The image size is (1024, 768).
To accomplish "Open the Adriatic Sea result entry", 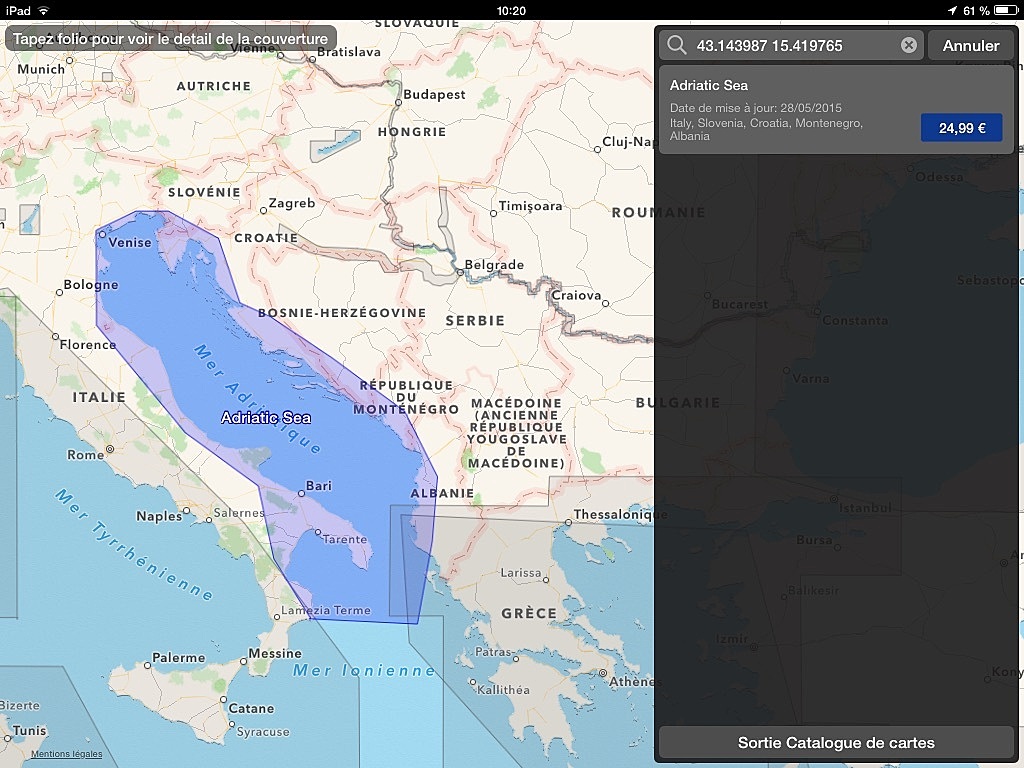I will click(x=837, y=110).
